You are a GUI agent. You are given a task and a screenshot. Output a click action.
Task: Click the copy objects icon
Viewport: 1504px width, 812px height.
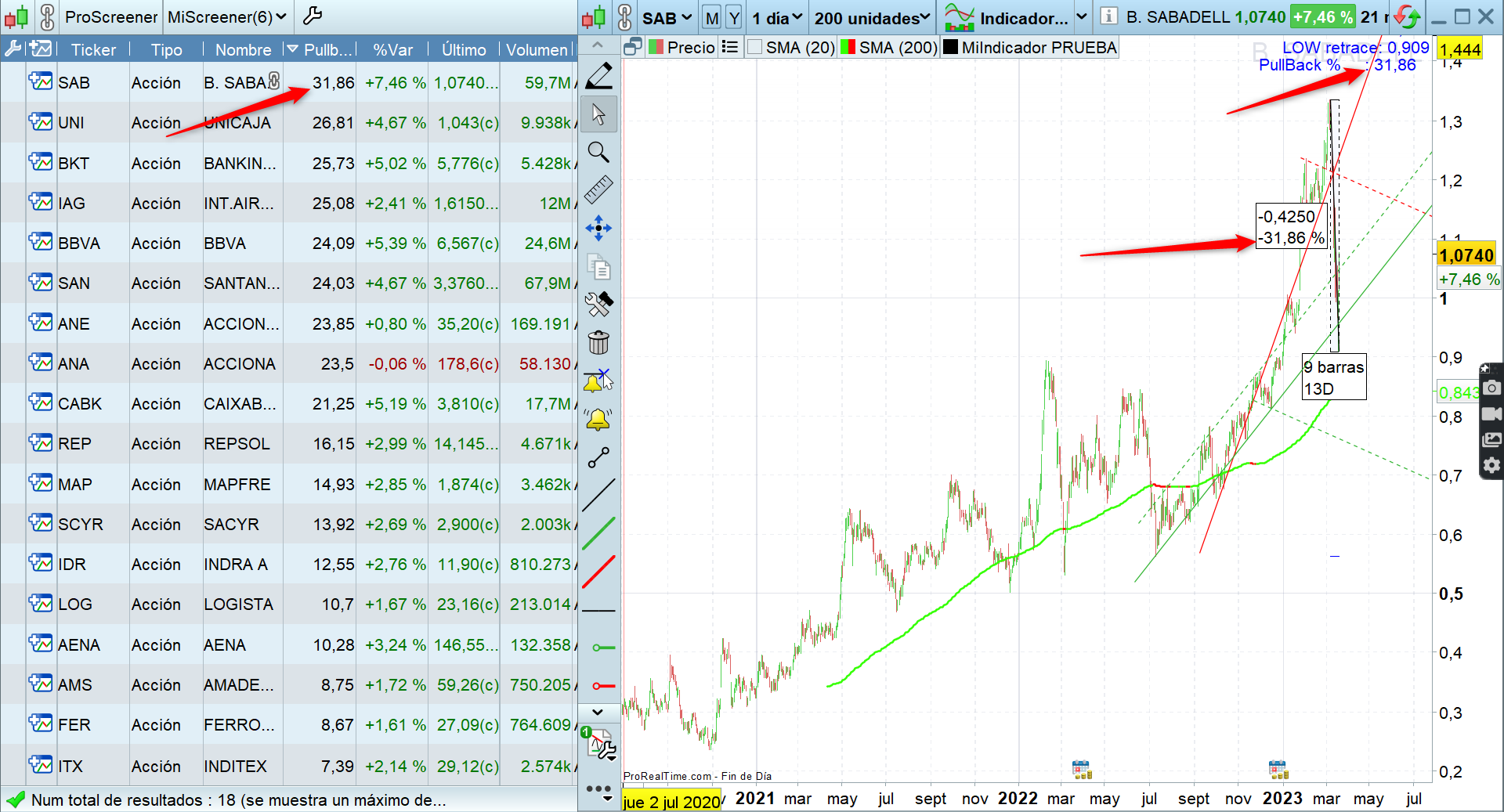599,266
